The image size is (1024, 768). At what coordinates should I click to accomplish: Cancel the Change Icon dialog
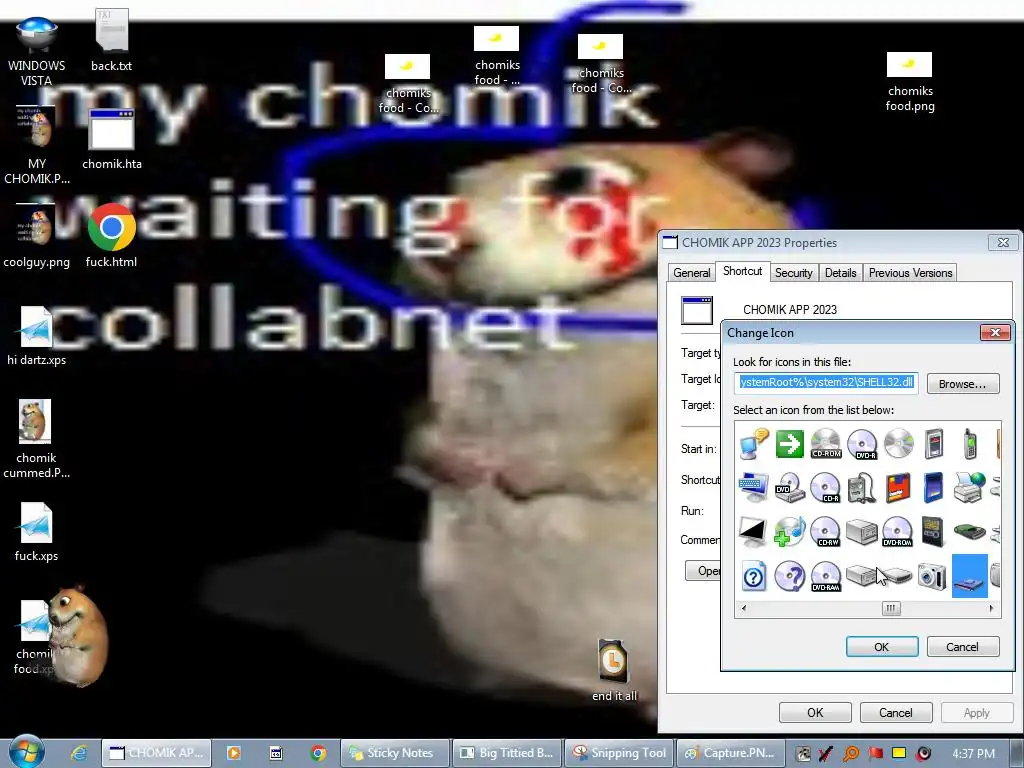pos(963,647)
